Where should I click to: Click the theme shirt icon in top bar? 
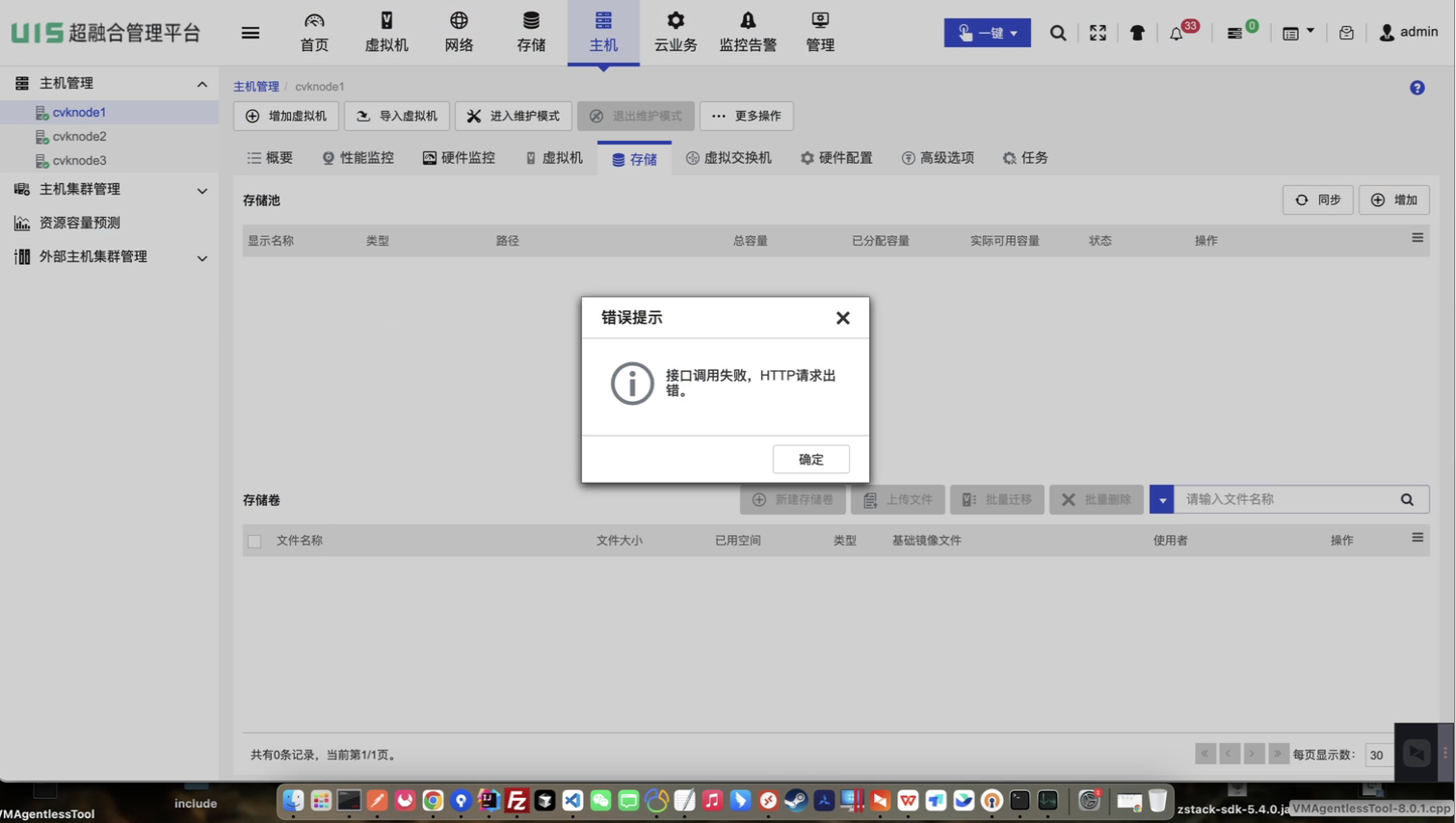(x=1137, y=33)
